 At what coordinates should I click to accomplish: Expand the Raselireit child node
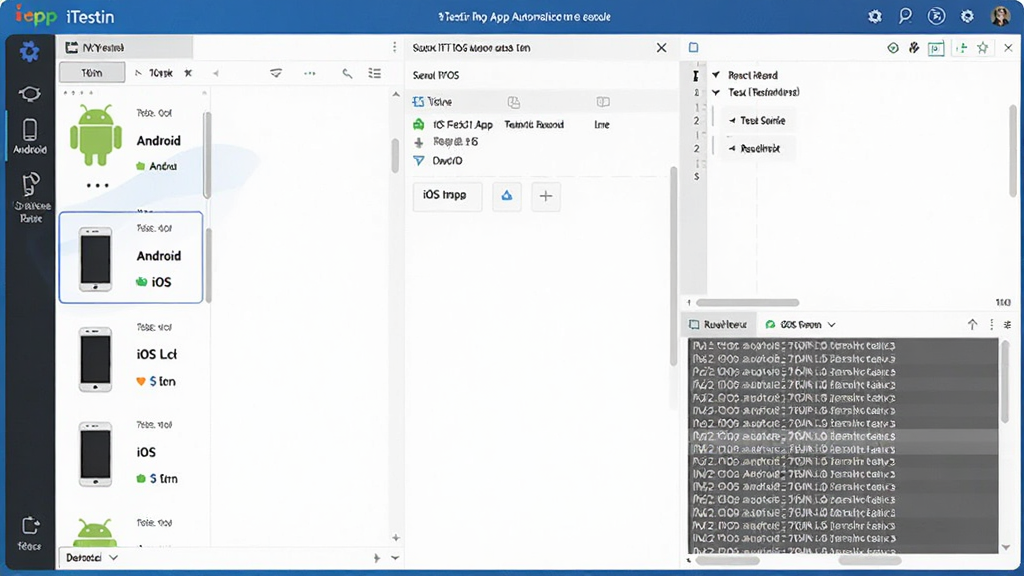732,149
